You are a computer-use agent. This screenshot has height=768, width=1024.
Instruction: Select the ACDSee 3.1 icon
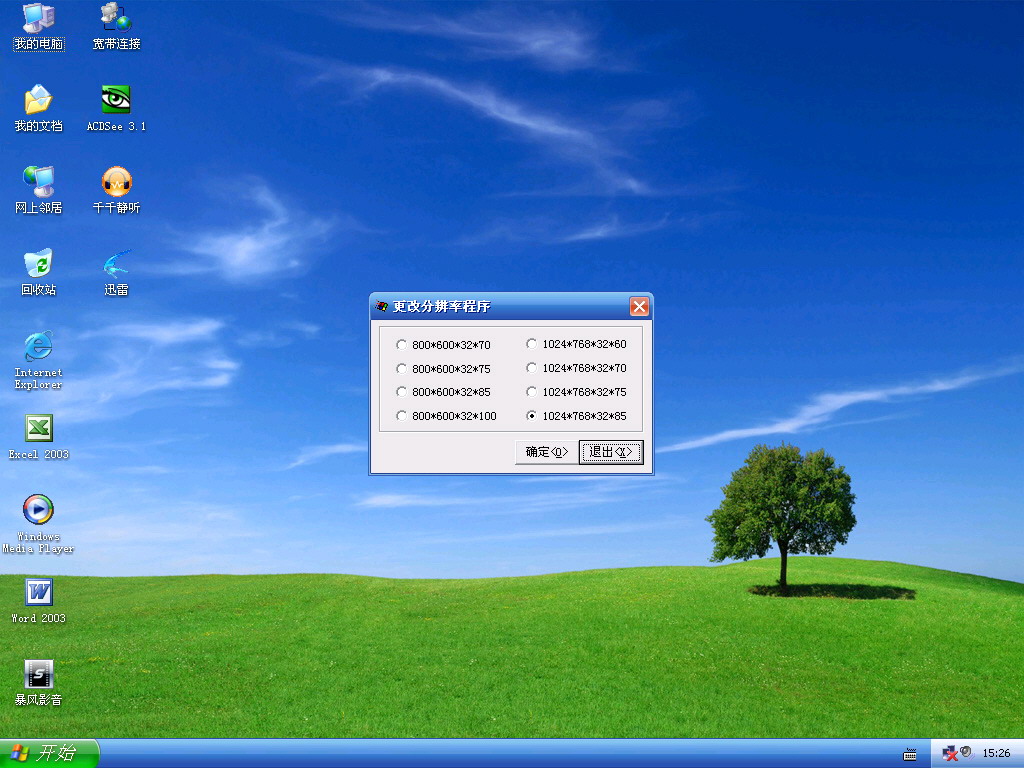tap(116, 108)
